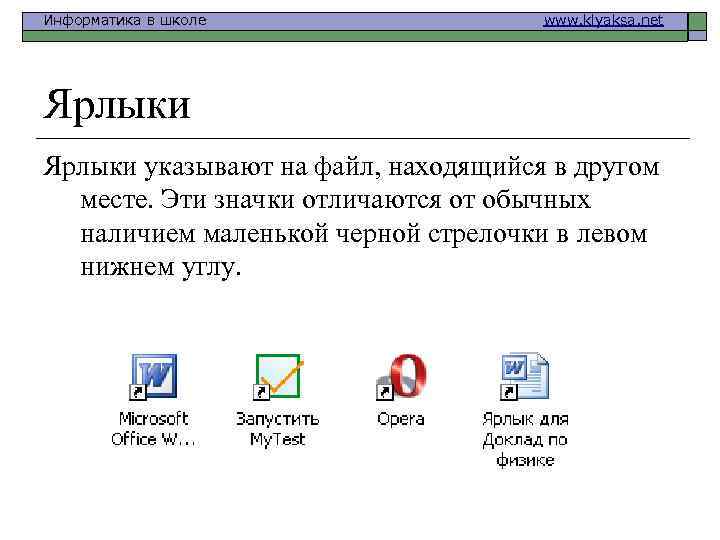Click the Запустить MyTest checkmark icon
Viewport: 720px width, 540px height.
pyautogui.click(x=278, y=377)
